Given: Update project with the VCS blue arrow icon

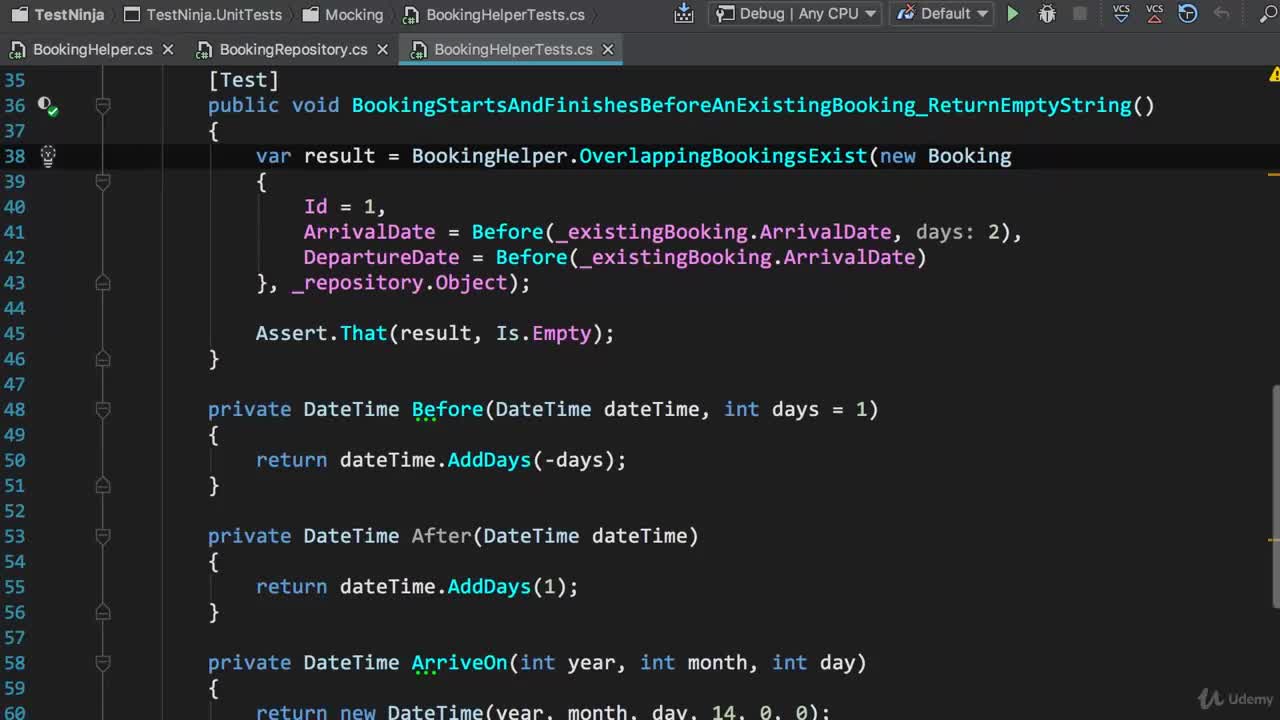Looking at the screenshot, I should [x=1121, y=14].
